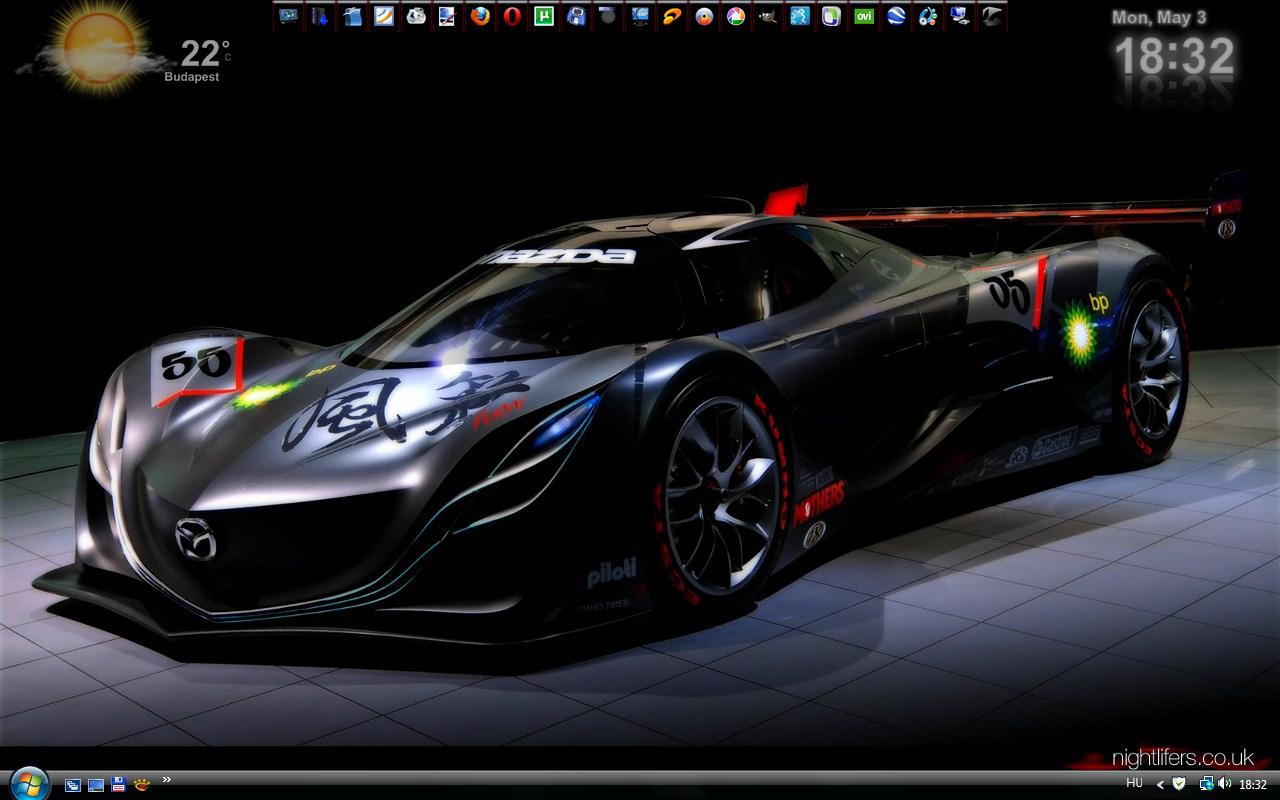Click the large 18:32 clock widget
Viewport: 1280px width, 800px height.
(1174, 56)
